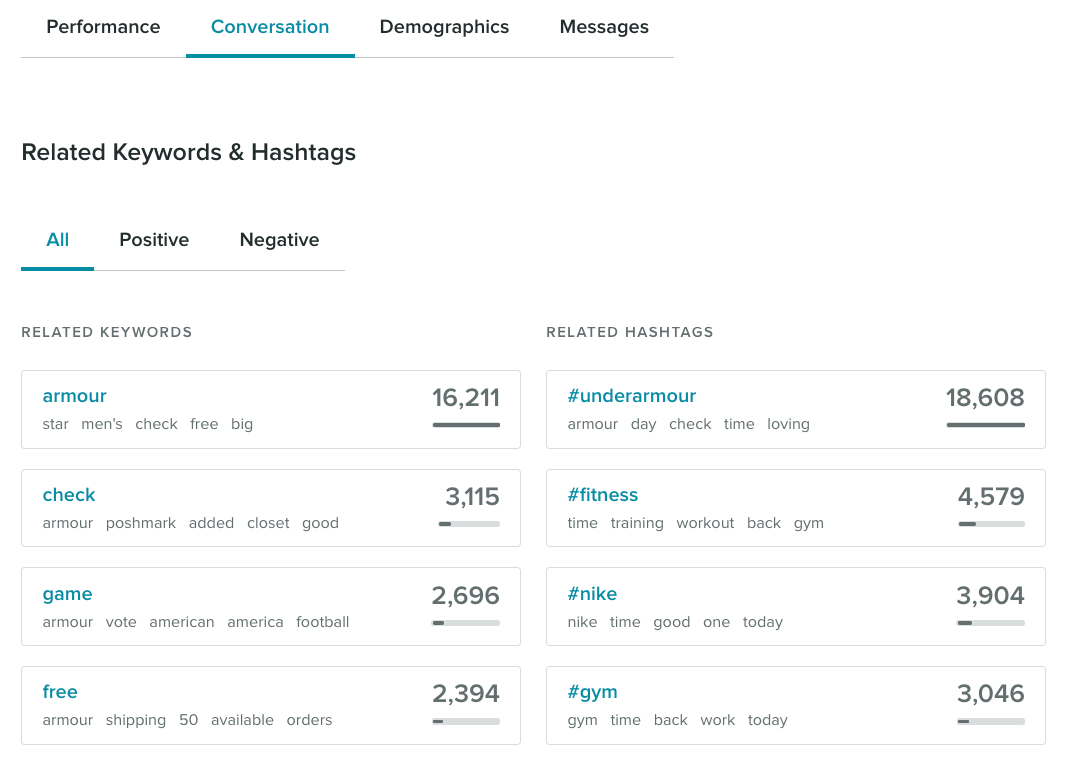The height and width of the screenshot is (758, 1068).
Task: Click 'orders' in the free card
Action: [x=309, y=720]
